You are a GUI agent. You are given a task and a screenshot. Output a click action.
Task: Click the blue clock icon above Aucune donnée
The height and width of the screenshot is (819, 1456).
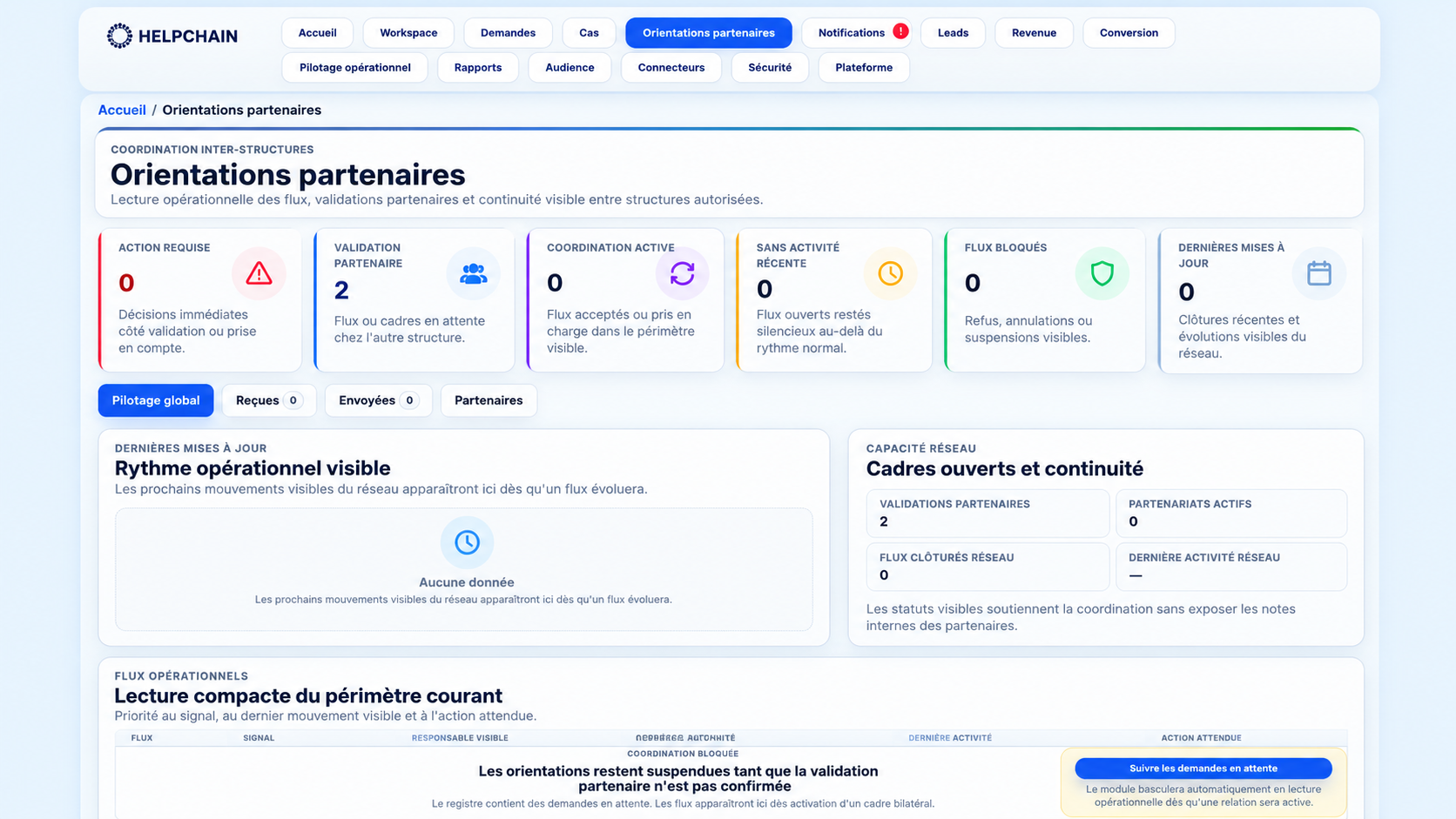467,542
